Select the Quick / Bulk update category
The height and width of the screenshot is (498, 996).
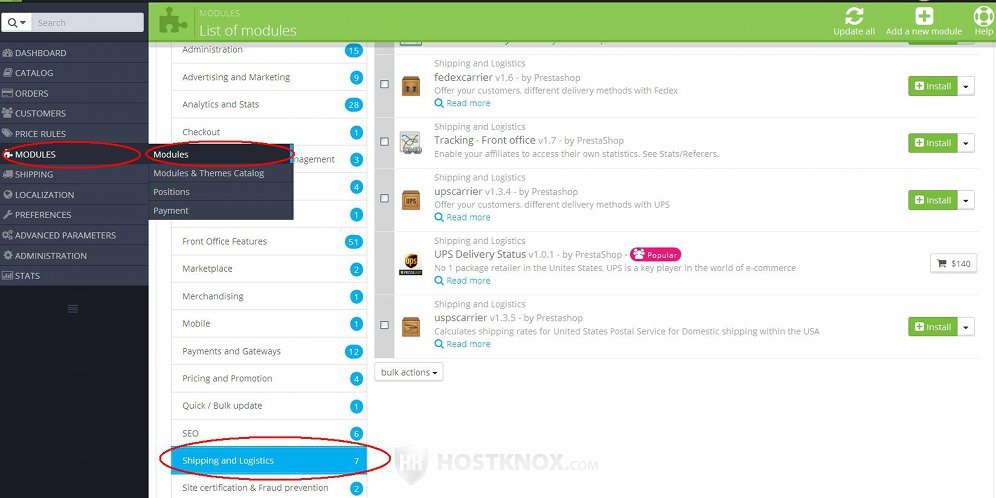pyautogui.click(x=269, y=405)
